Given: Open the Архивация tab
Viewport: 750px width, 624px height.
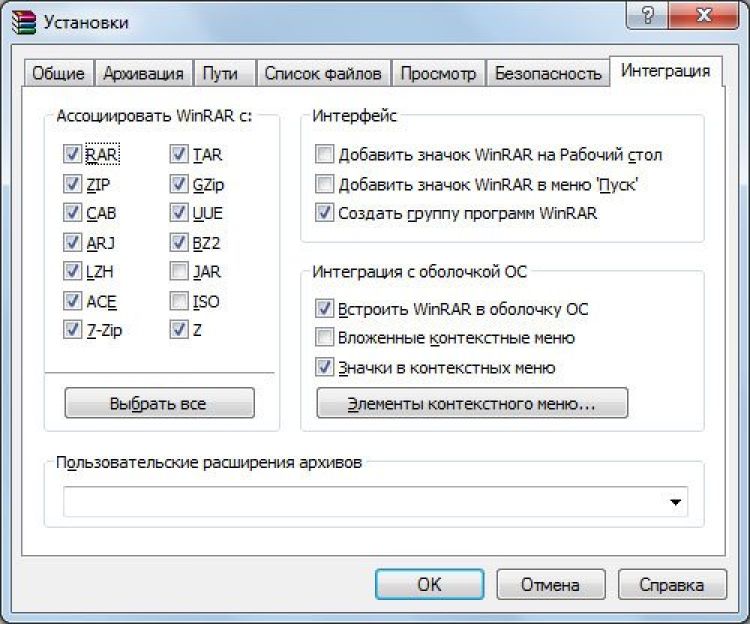Looking at the screenshot, I should point(143,73).
